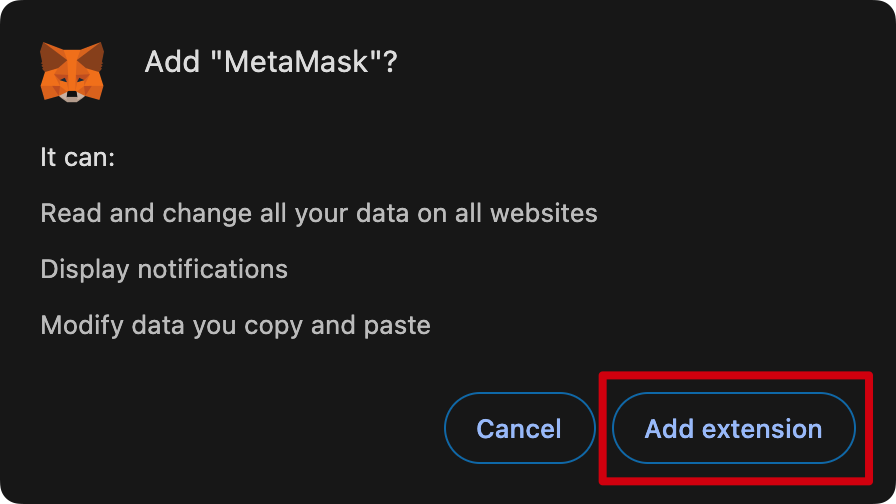Approve the extension via Add extension
Screen dimensions: 896x504
[x=733, y=429]
